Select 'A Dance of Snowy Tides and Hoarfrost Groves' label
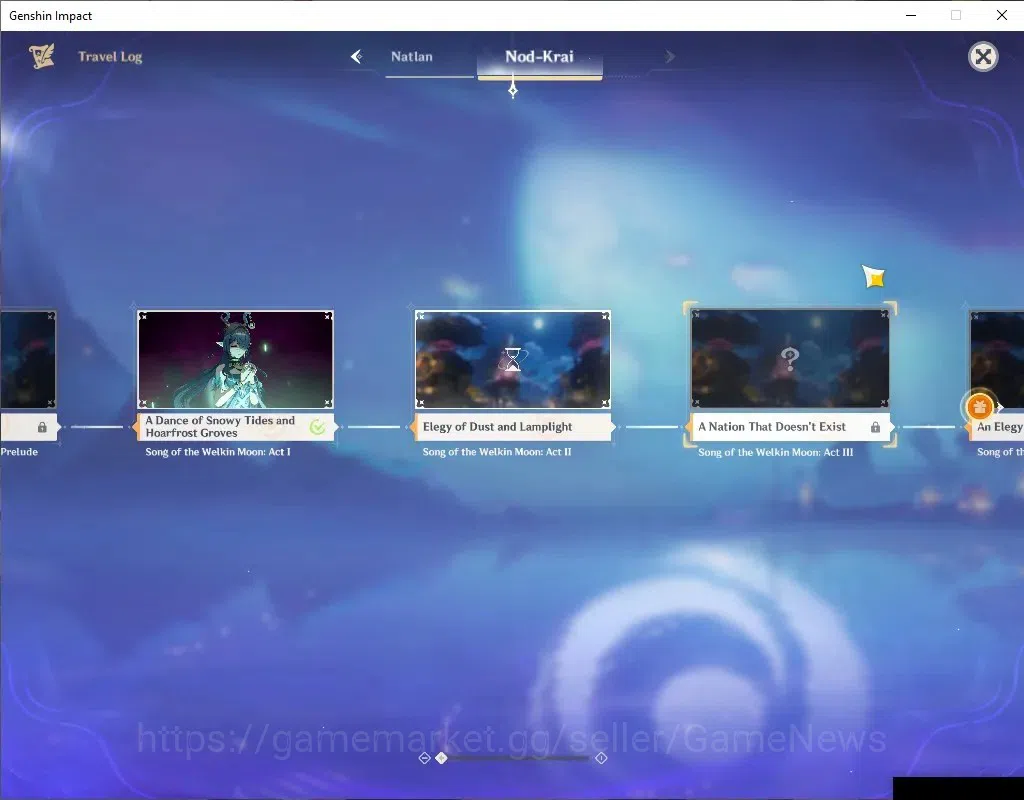The height and width of the screenshot is (800, 1024). pyautogui.click(x=236, y=427)
